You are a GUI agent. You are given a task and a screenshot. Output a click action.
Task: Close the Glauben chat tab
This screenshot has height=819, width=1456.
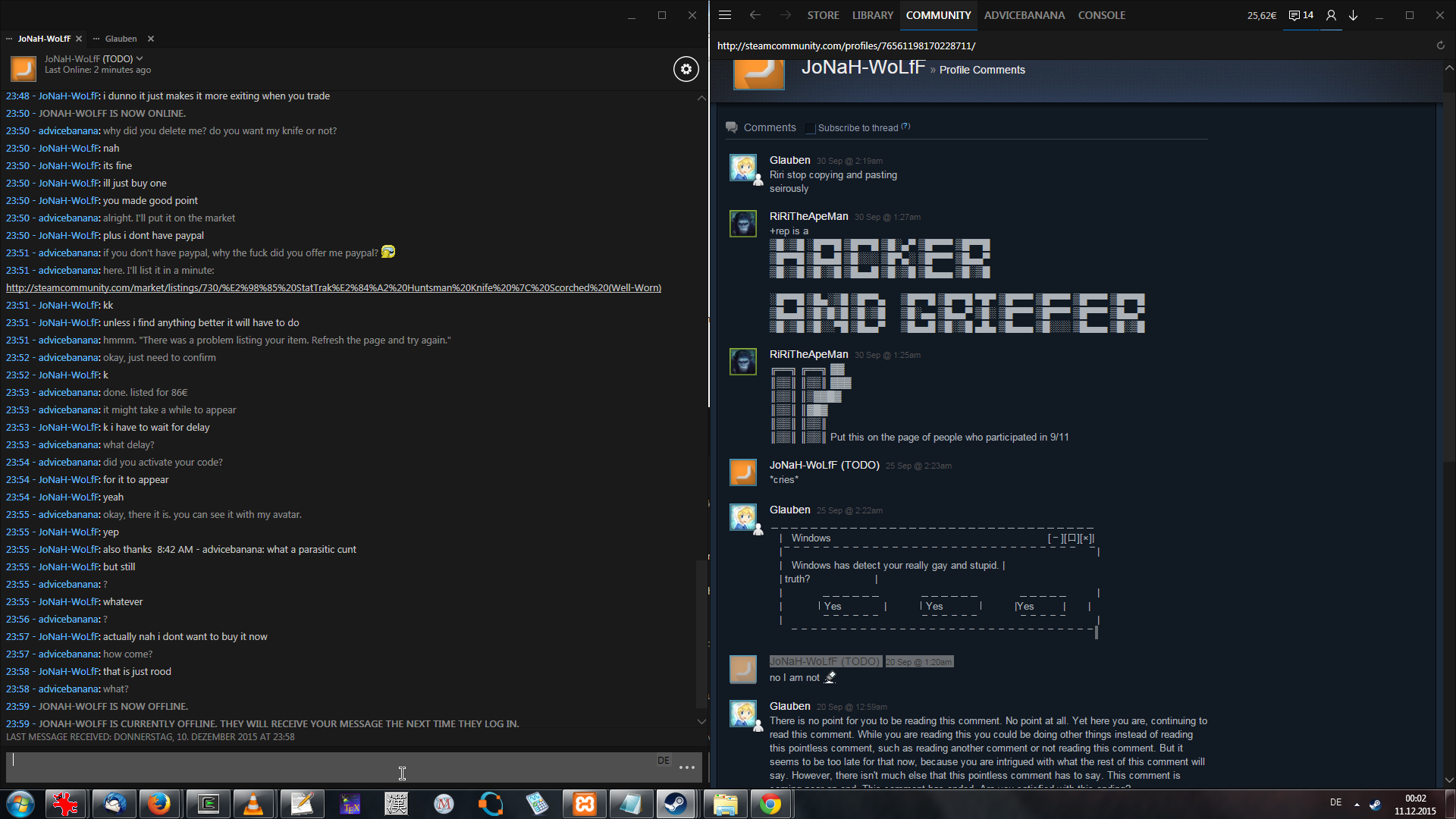click(150, 39)
